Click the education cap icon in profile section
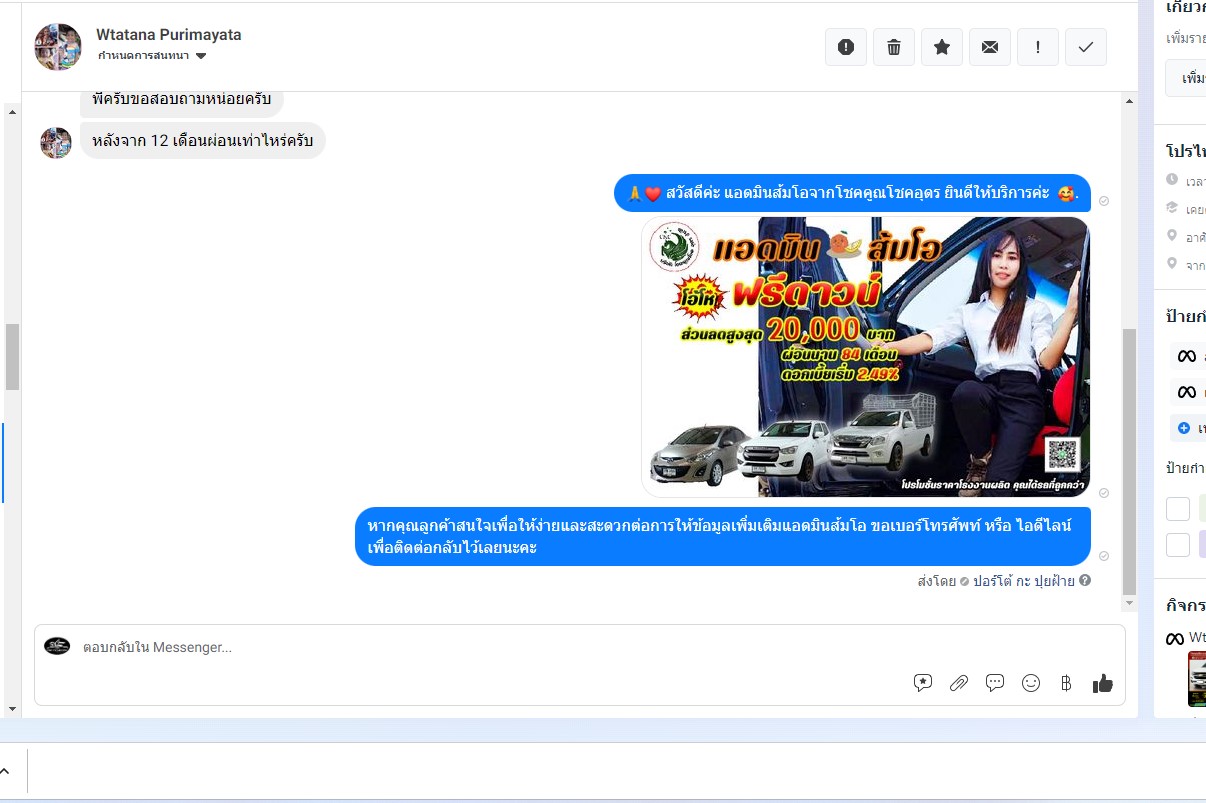The height and width of the screenshot is (803, 1206). (1172, 208)
